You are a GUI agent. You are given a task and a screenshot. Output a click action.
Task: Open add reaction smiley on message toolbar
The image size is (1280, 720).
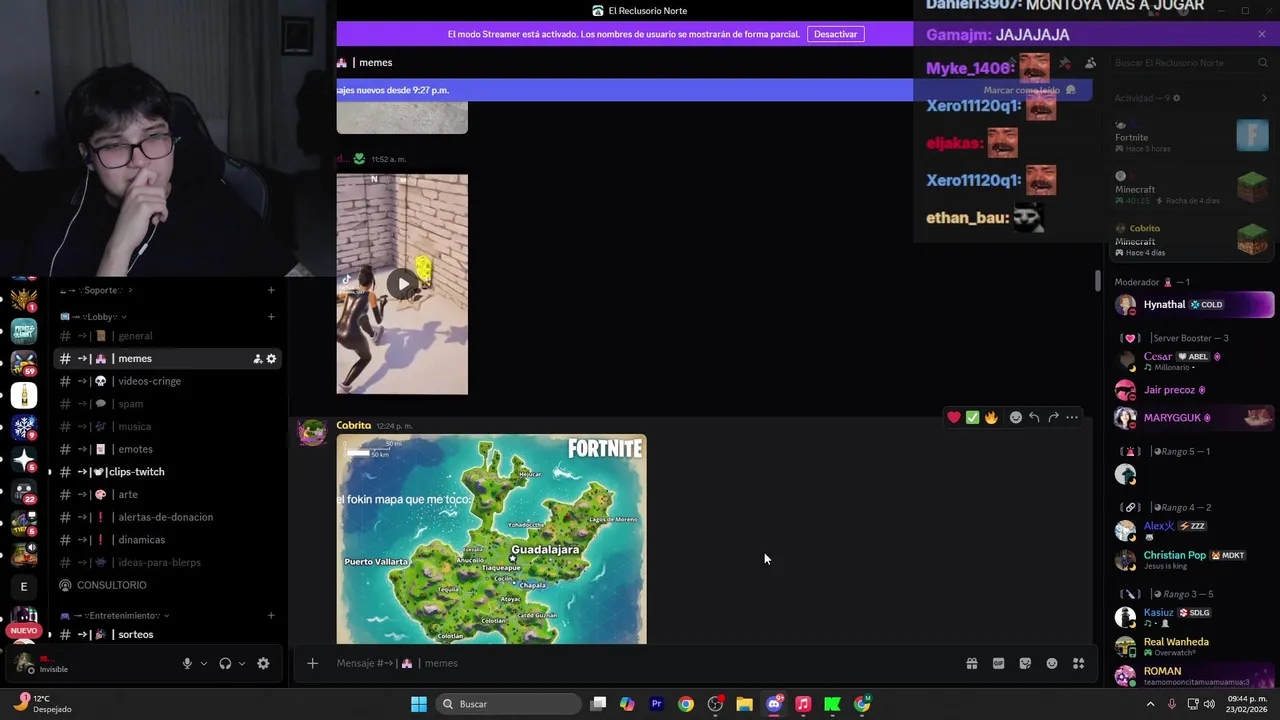pos(1016,417)
